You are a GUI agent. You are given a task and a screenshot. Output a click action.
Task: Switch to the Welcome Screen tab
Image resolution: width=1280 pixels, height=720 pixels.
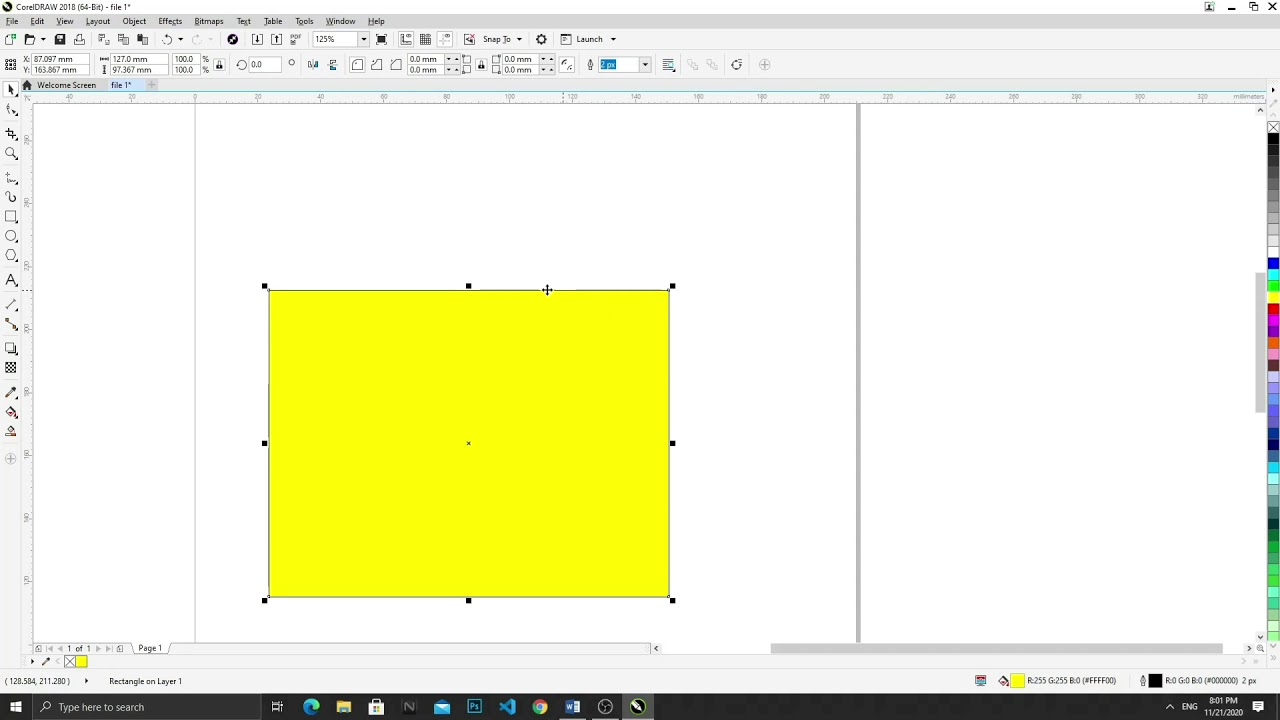click(66, 85)
